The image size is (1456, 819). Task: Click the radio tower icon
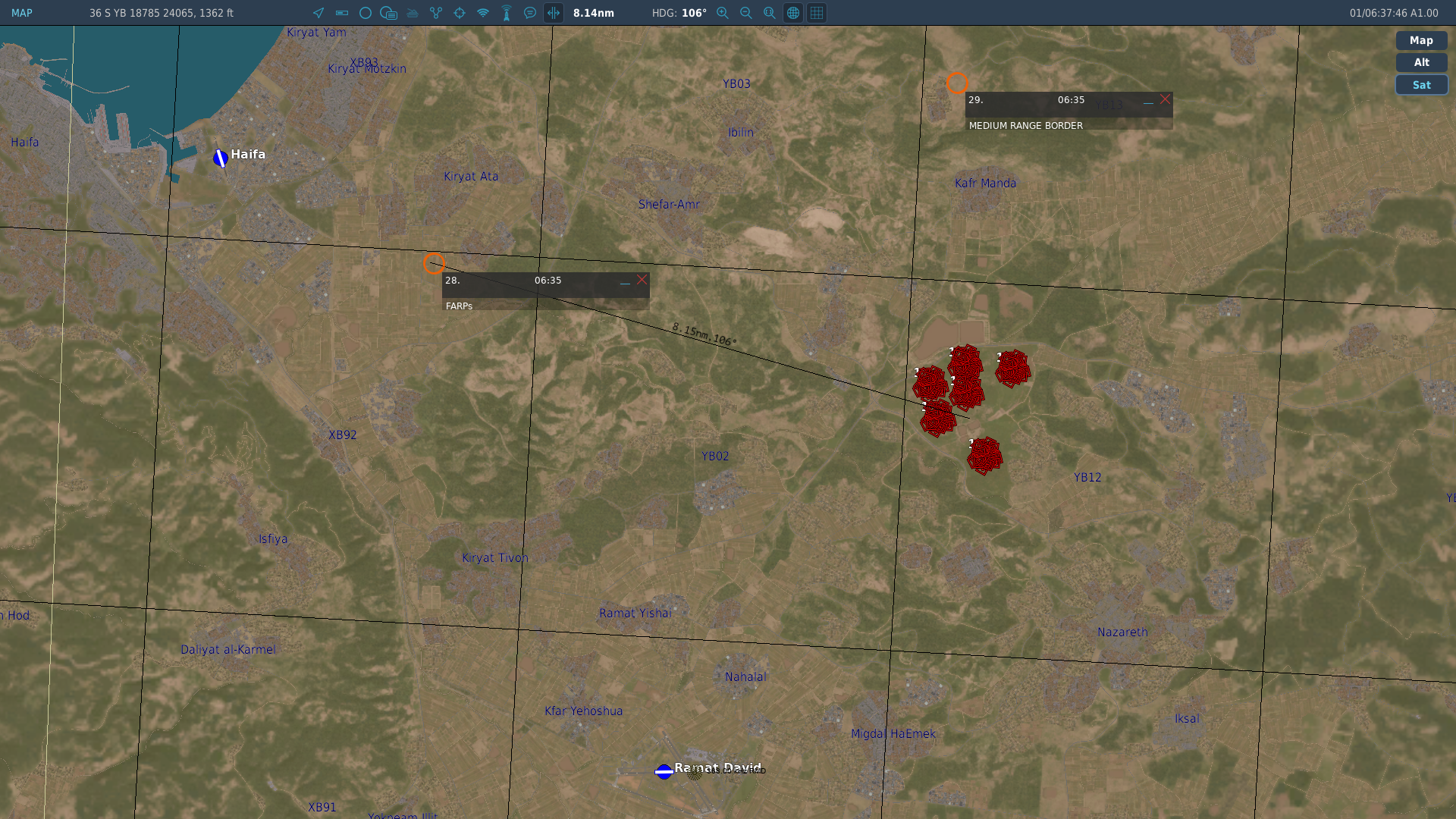507,13
